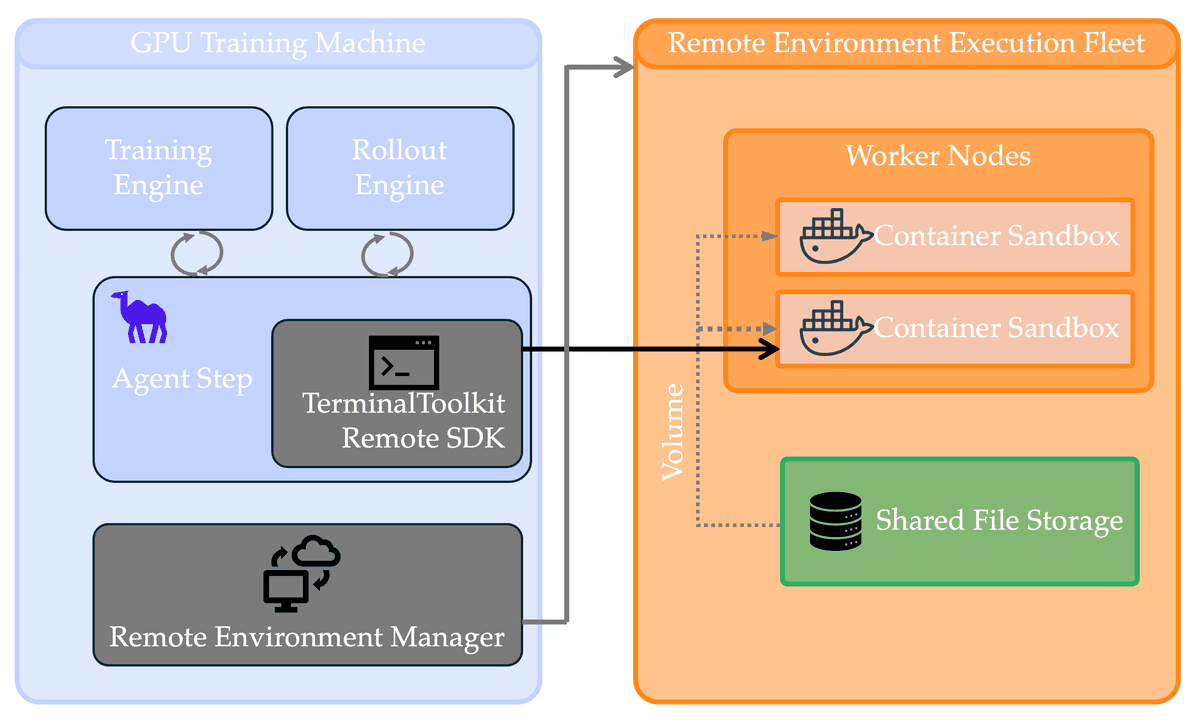This screenshot has height=720, width=1200.
Task: Click the upper Container Sandbox text
Action: (997, 237)
